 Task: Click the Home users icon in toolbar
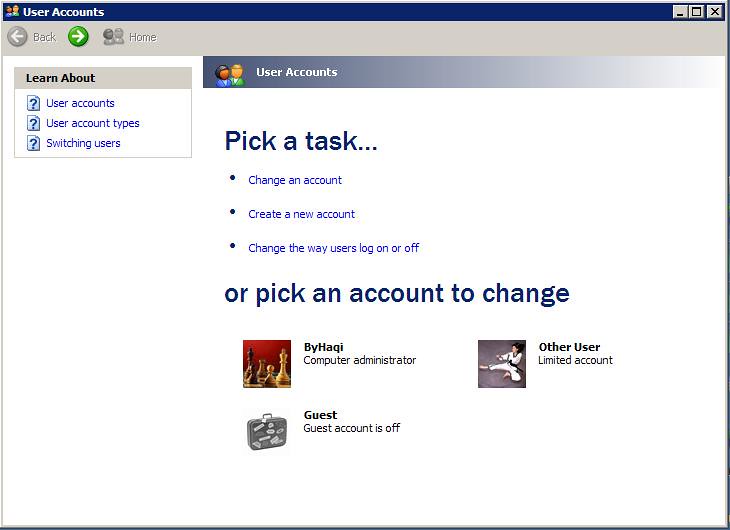tap(113, 37)
